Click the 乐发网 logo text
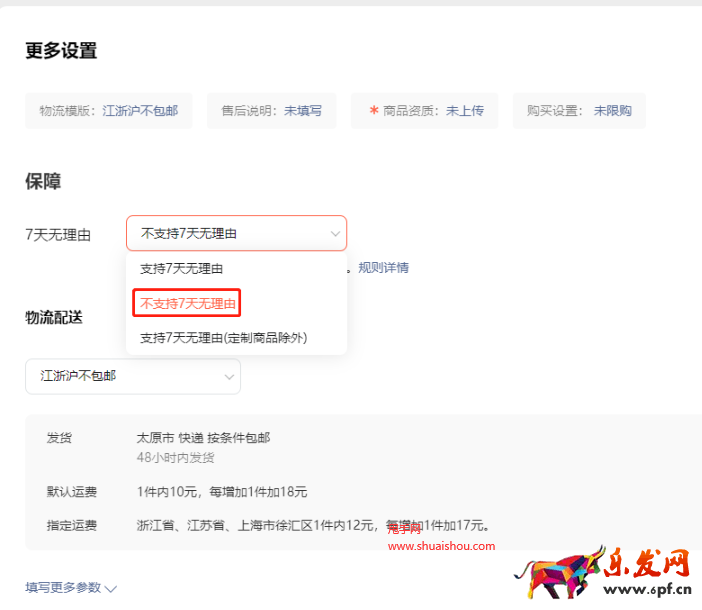 649,565
